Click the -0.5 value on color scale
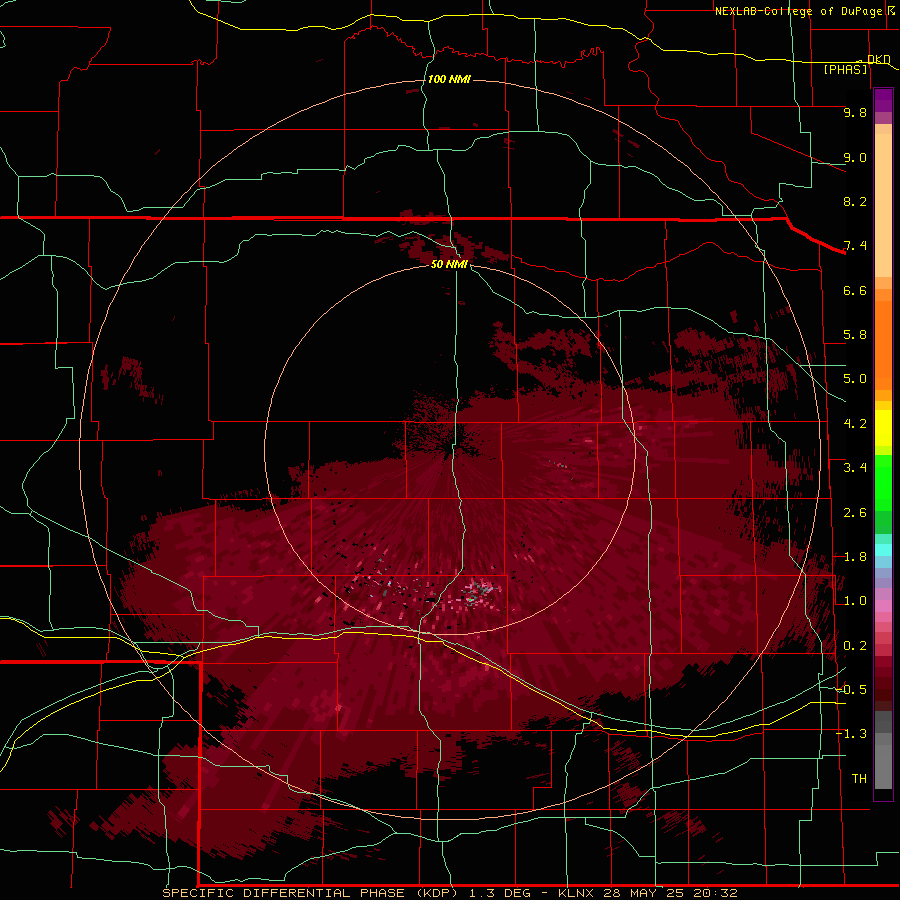Viewport: 900px width, 900px height. [x=851, y=690]
